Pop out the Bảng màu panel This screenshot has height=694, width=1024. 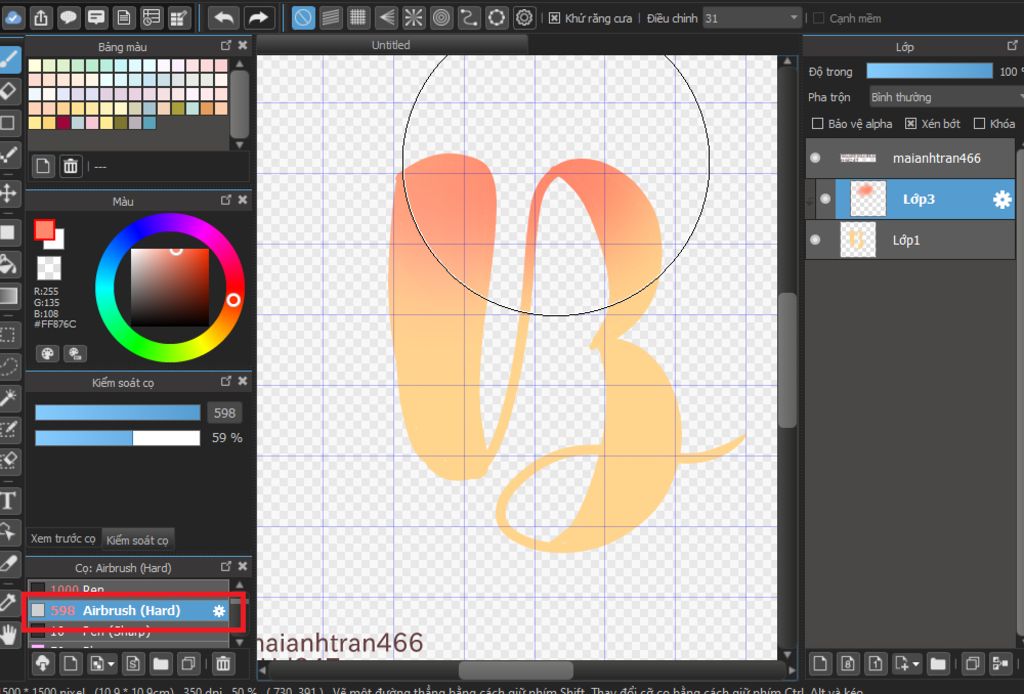tap(226, 45)
